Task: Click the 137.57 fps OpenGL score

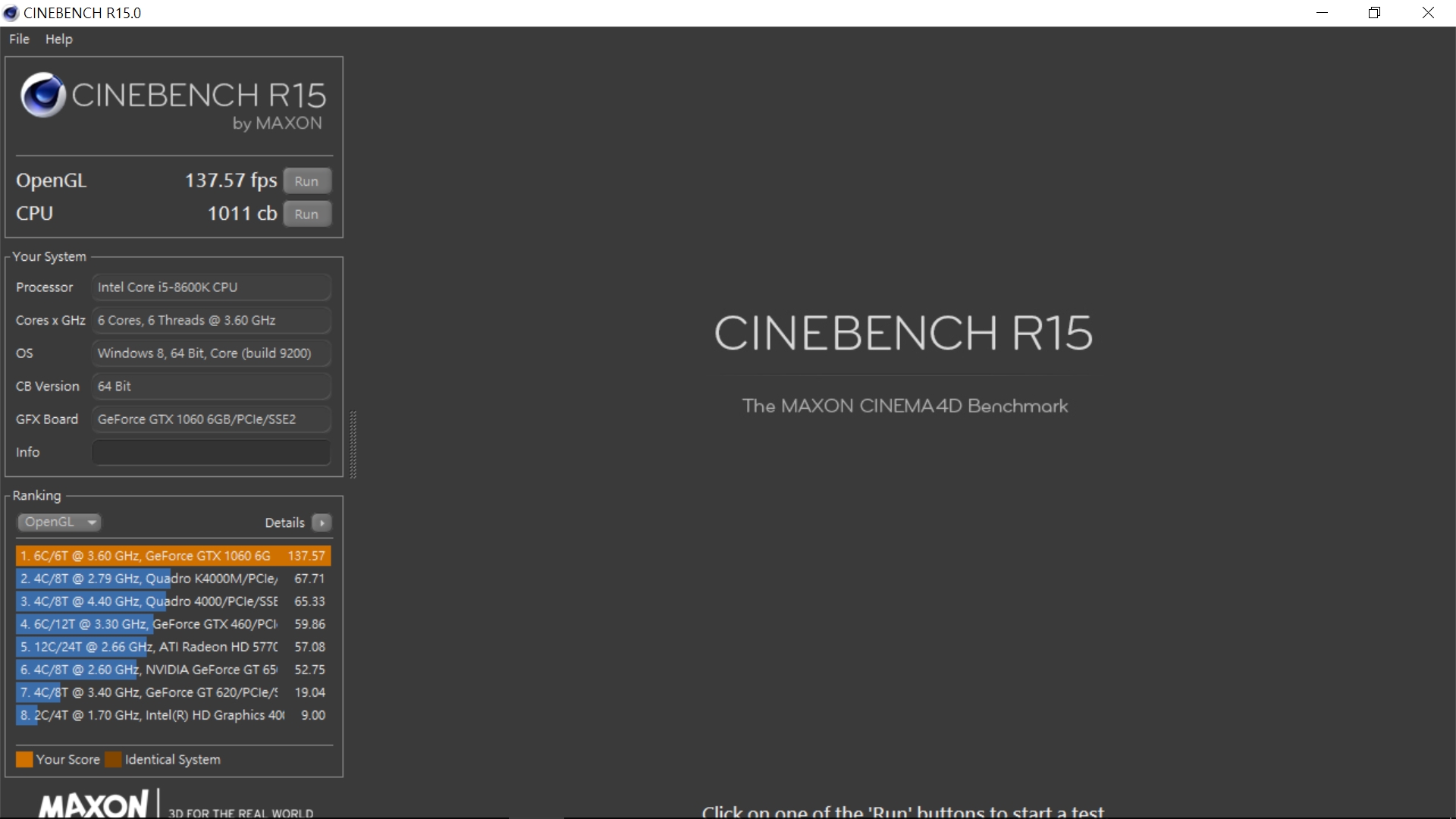Action: point(231,180)
